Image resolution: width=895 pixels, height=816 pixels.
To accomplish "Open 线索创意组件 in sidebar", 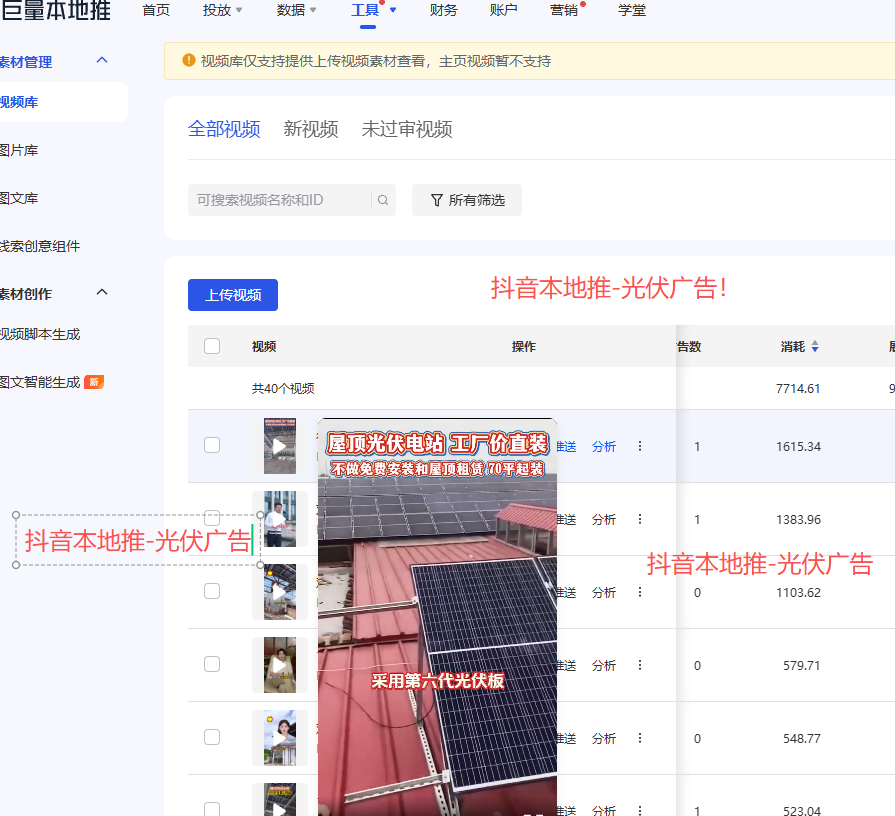I will click(40, 246).
